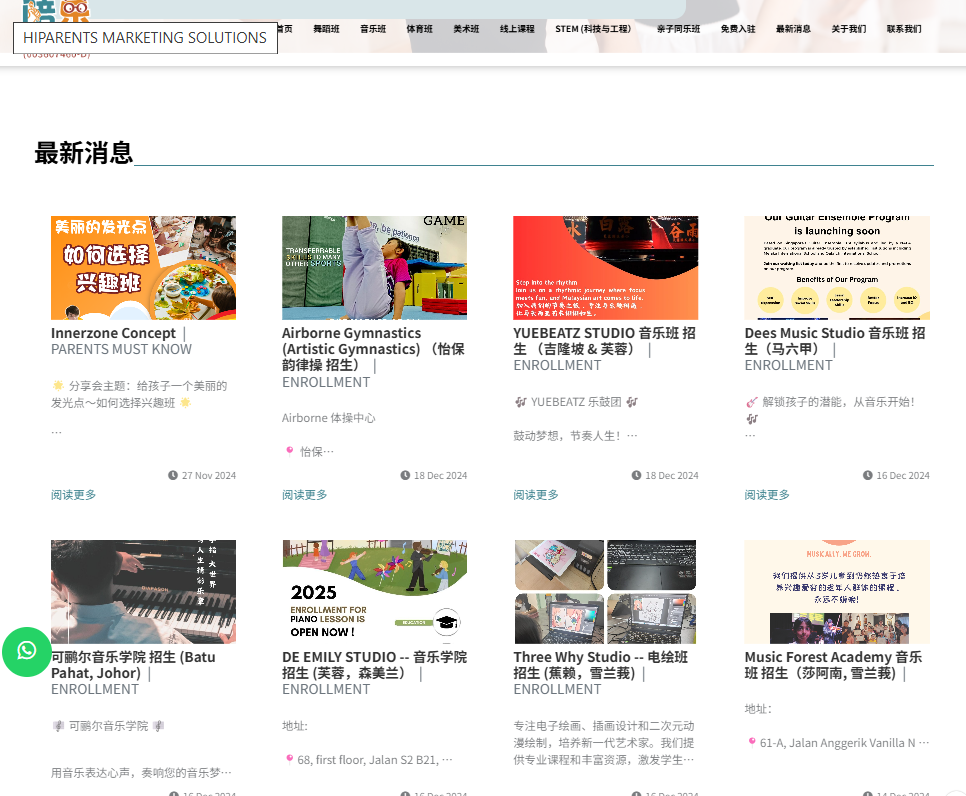Viewport: 966px width, 796px height.
Task: Click ENROLLMENT label under Dees Music Studio
Action: click(x=789, y=365)
